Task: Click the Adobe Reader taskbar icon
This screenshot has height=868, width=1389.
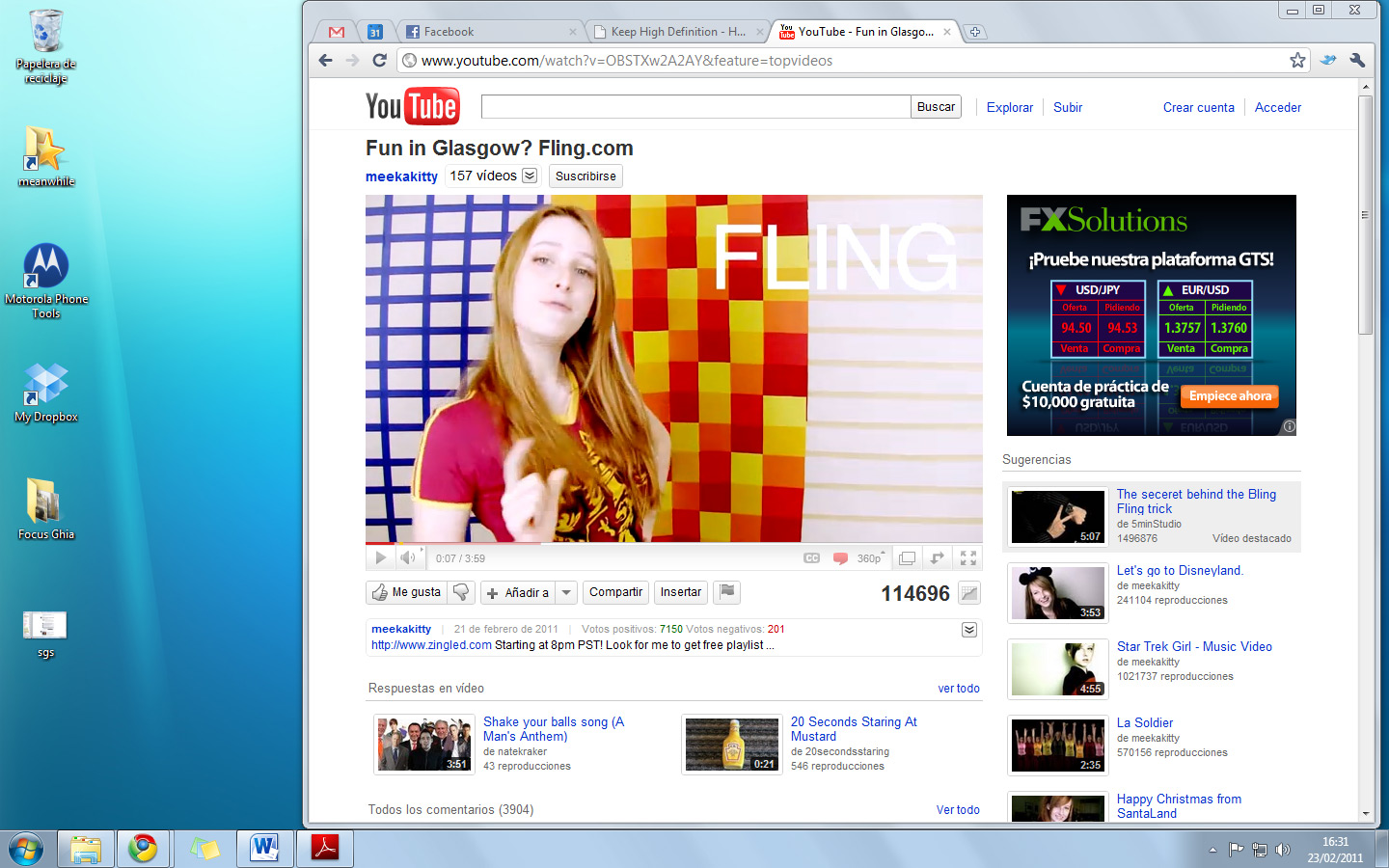Action: pyautogui.click(x=324, y=849)
